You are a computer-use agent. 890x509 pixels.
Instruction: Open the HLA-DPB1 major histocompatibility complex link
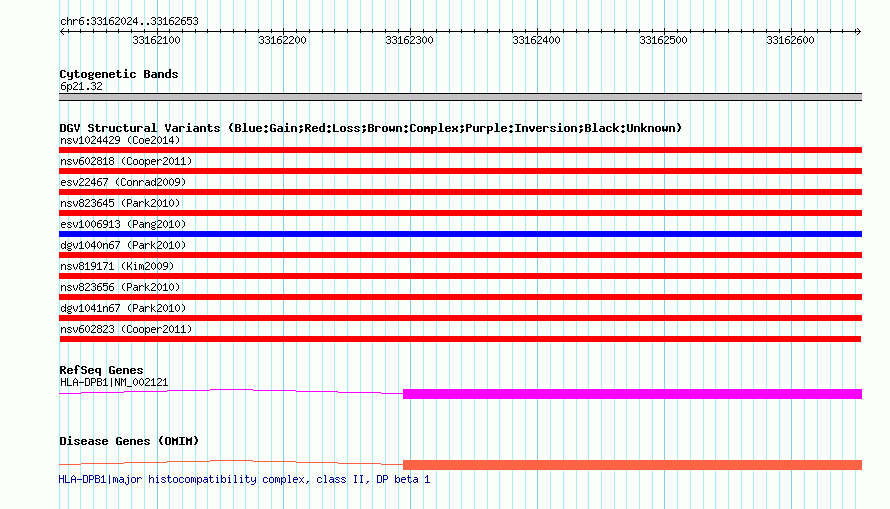(x=244, y=479)
